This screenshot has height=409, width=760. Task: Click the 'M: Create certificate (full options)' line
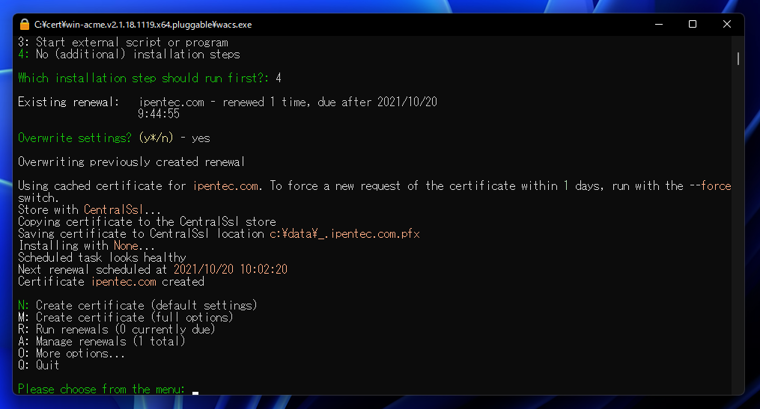pos(125,317)
